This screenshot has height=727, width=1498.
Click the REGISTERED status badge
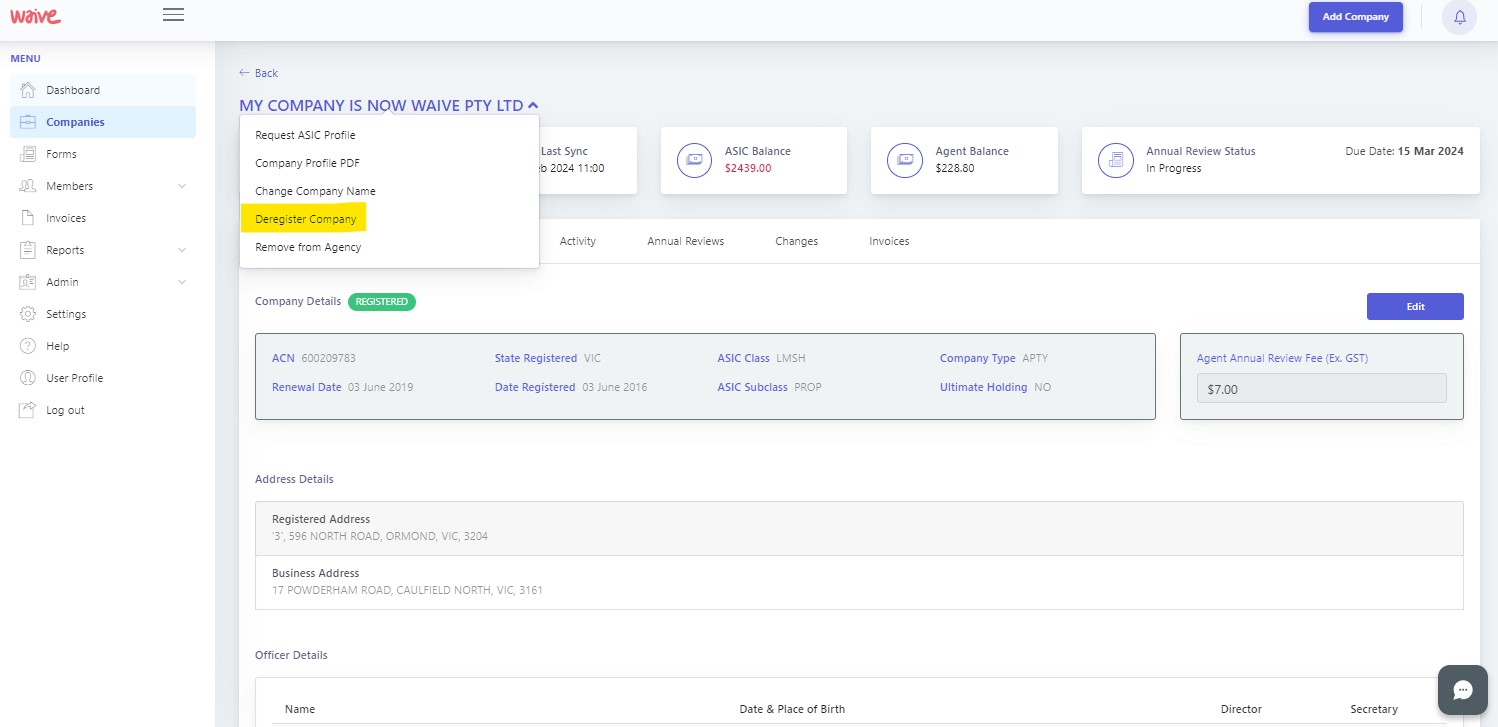[x=382, y=301]
